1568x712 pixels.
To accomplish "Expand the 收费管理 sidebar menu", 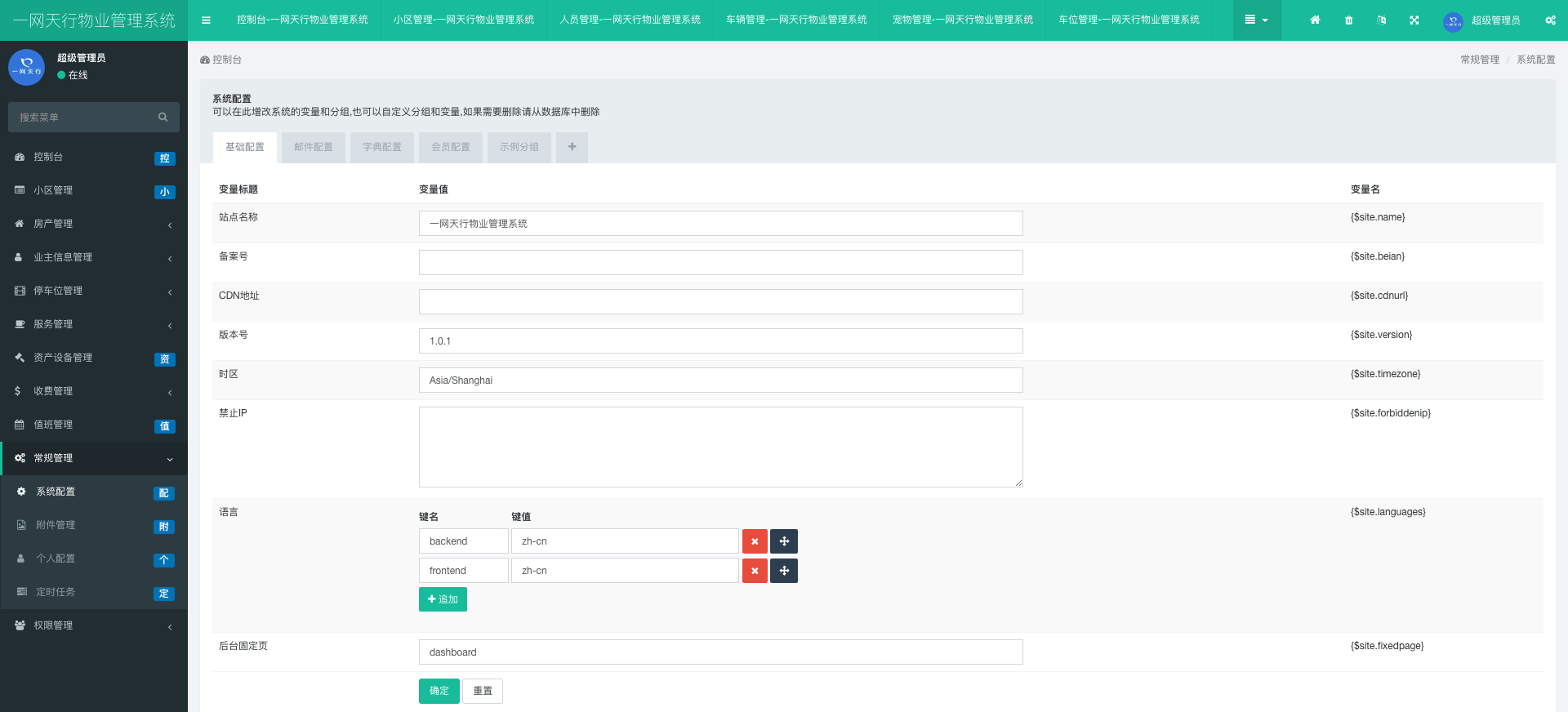I will click(x=94, y=391).
